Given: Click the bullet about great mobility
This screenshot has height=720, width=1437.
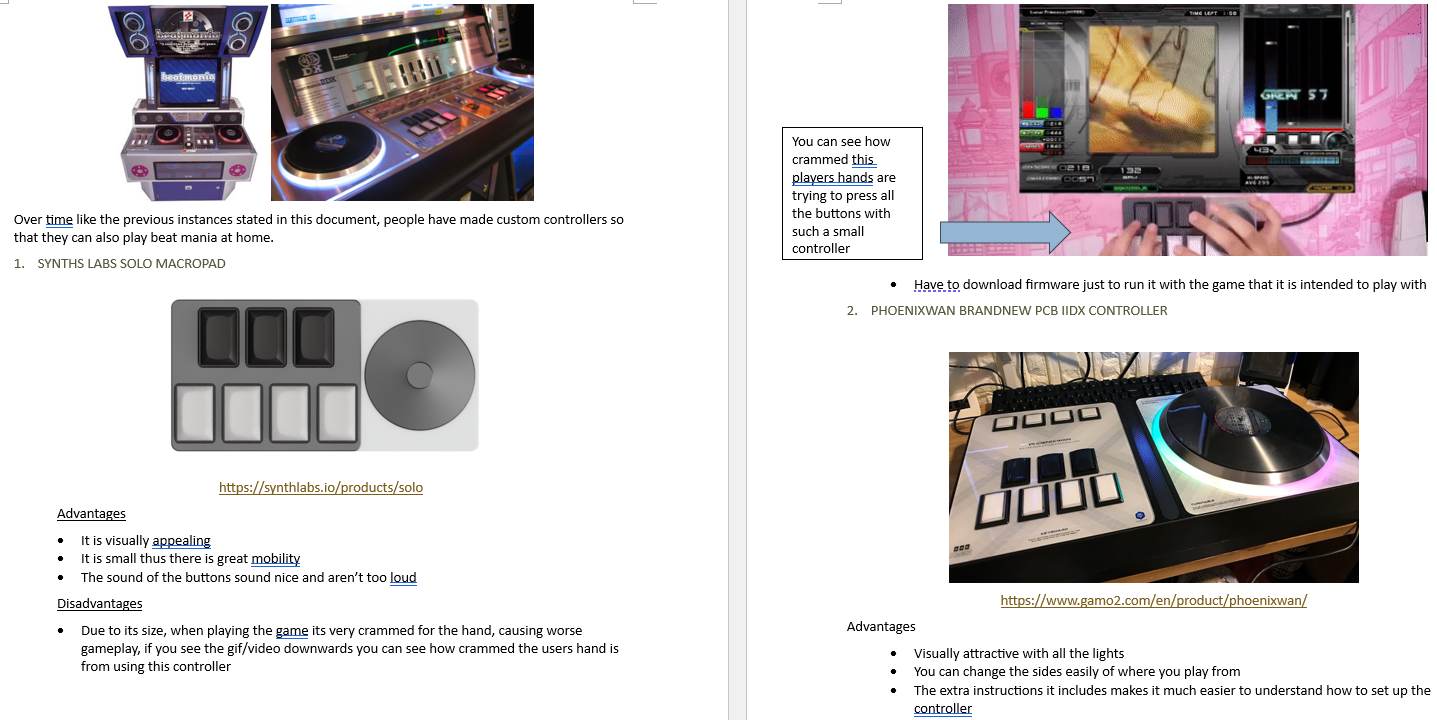Looking at the screenshot, I should (190, 559).
